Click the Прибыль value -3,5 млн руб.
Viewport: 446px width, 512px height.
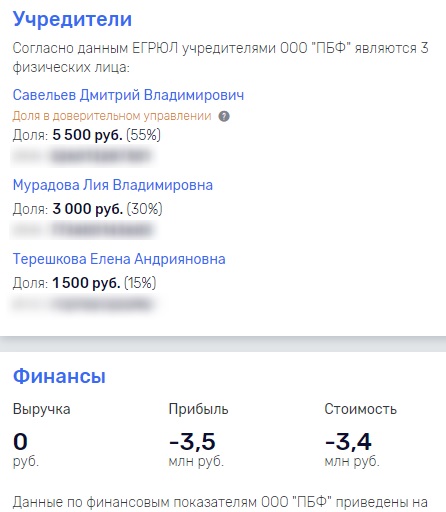click(x=196, y=449)
